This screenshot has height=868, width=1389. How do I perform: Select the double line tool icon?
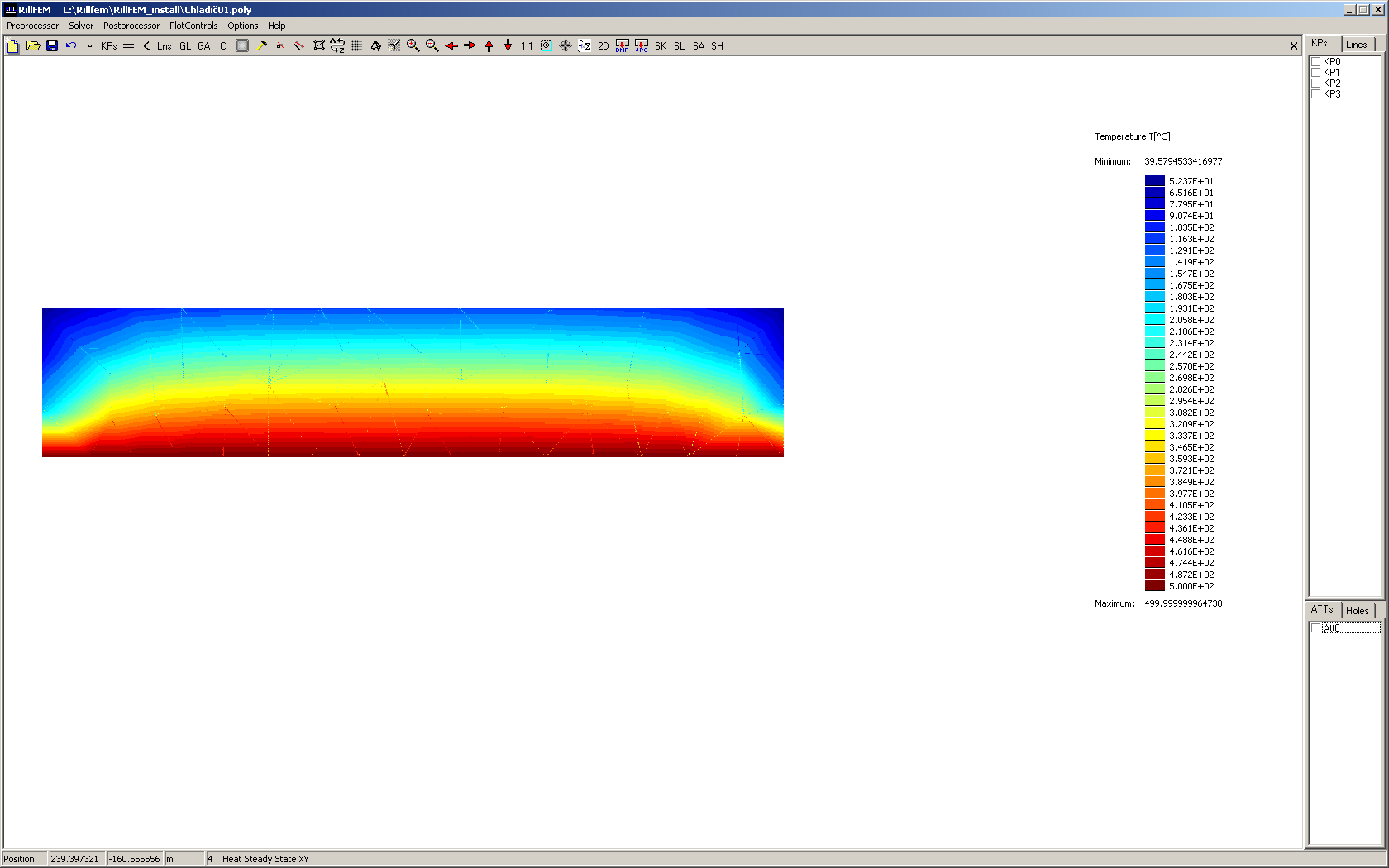tap(129, 46)
